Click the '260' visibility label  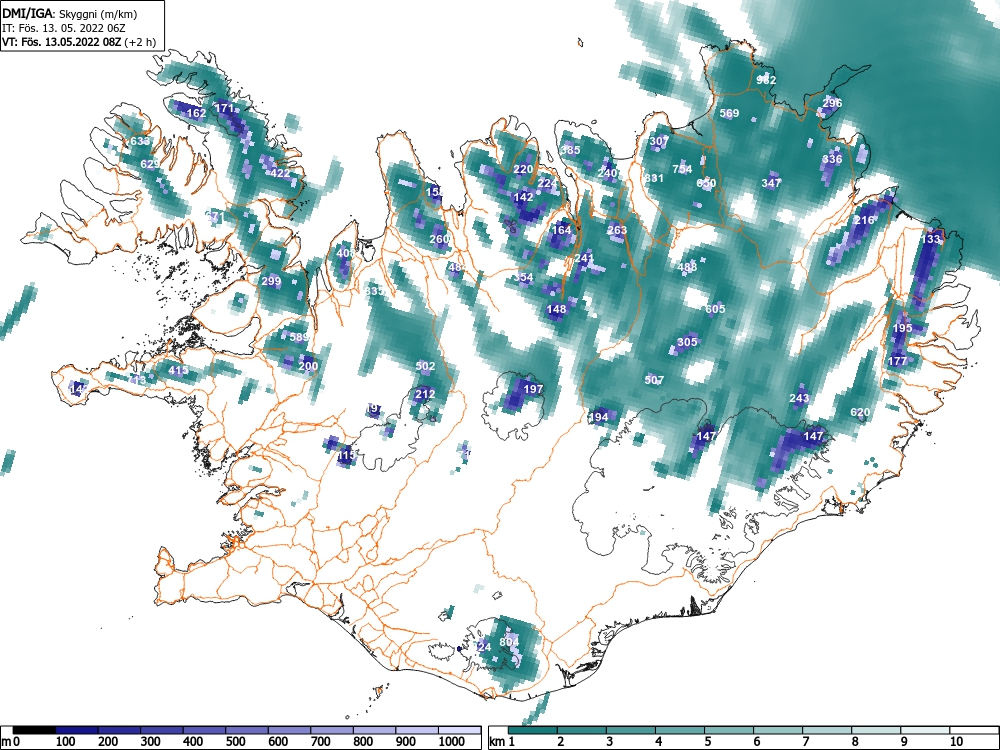(439, 239)
